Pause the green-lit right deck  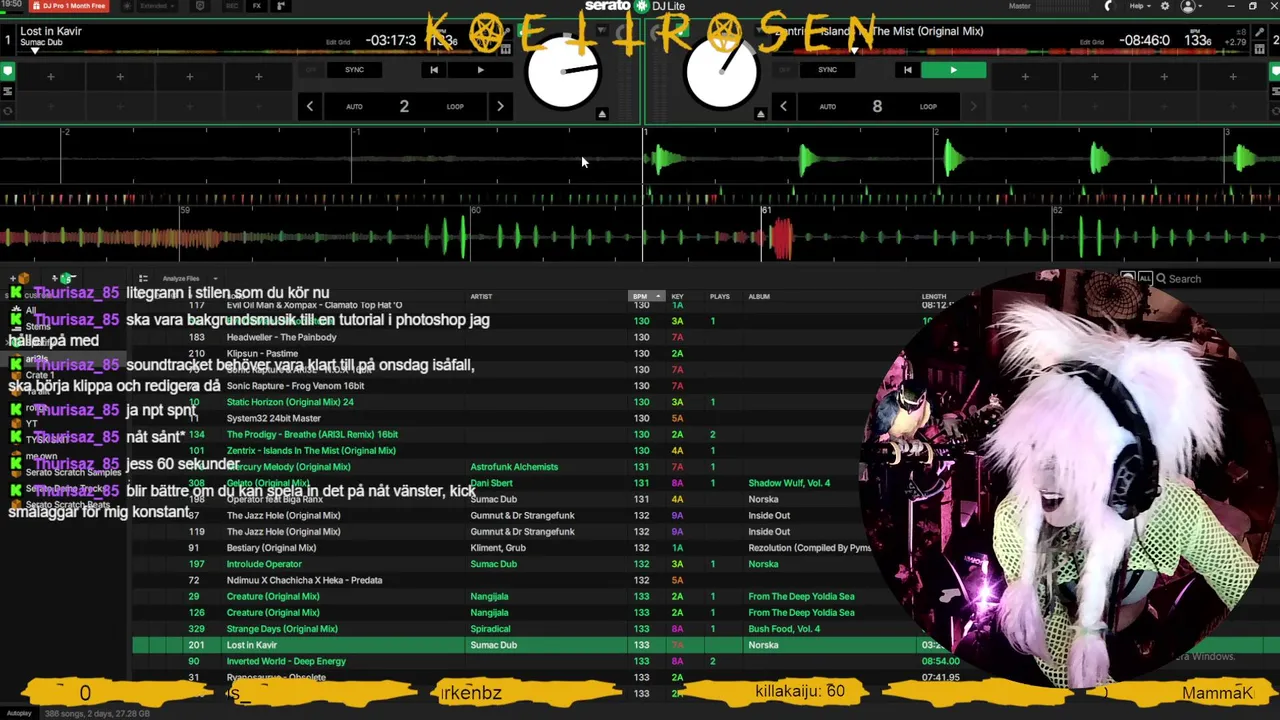pyautogui.click(x=953, y=70)
